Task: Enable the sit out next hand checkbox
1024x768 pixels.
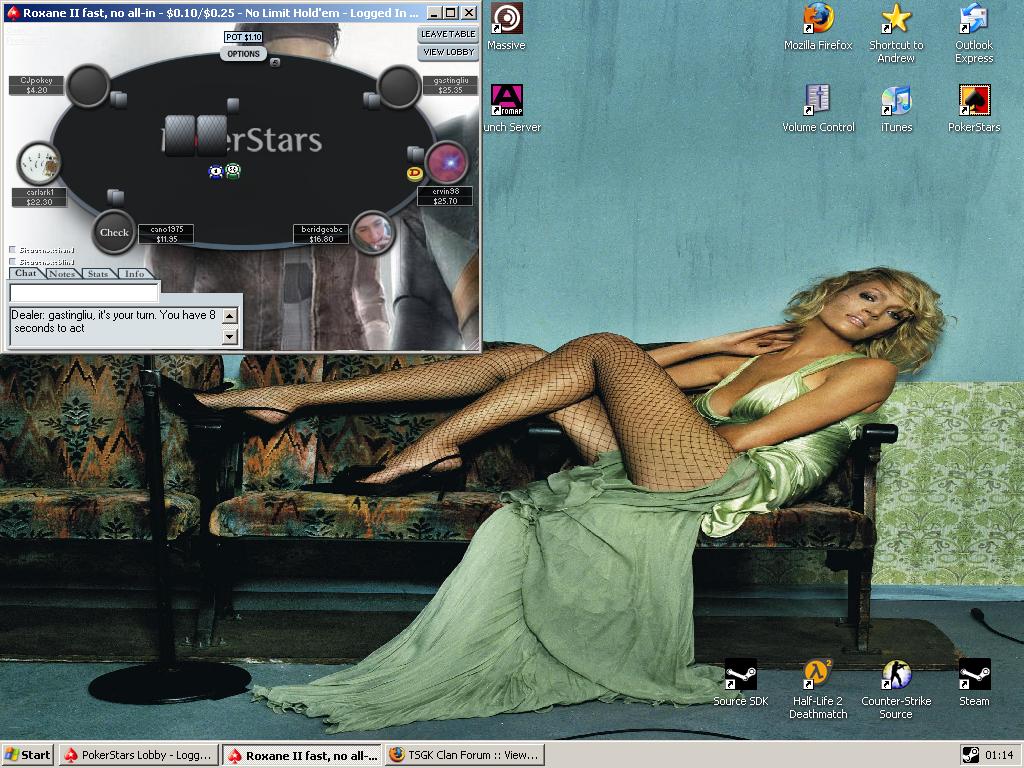Action: click(x=12, y=250)
